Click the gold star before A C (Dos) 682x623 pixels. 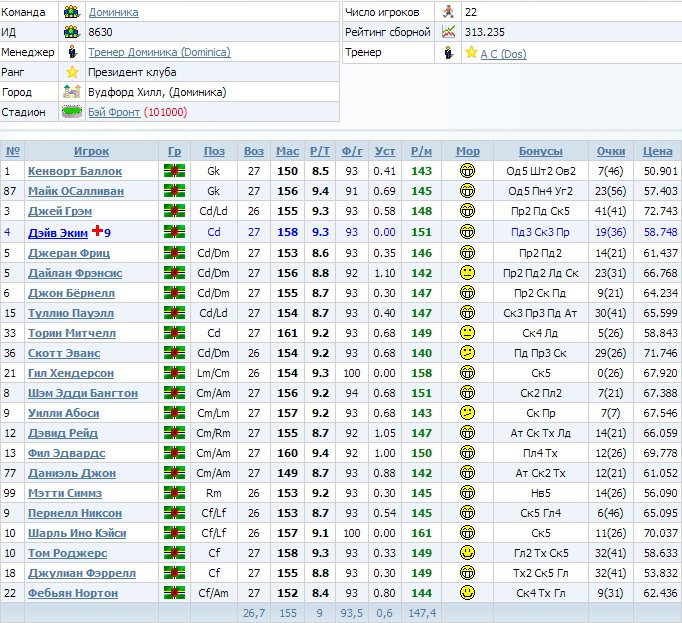471,53
